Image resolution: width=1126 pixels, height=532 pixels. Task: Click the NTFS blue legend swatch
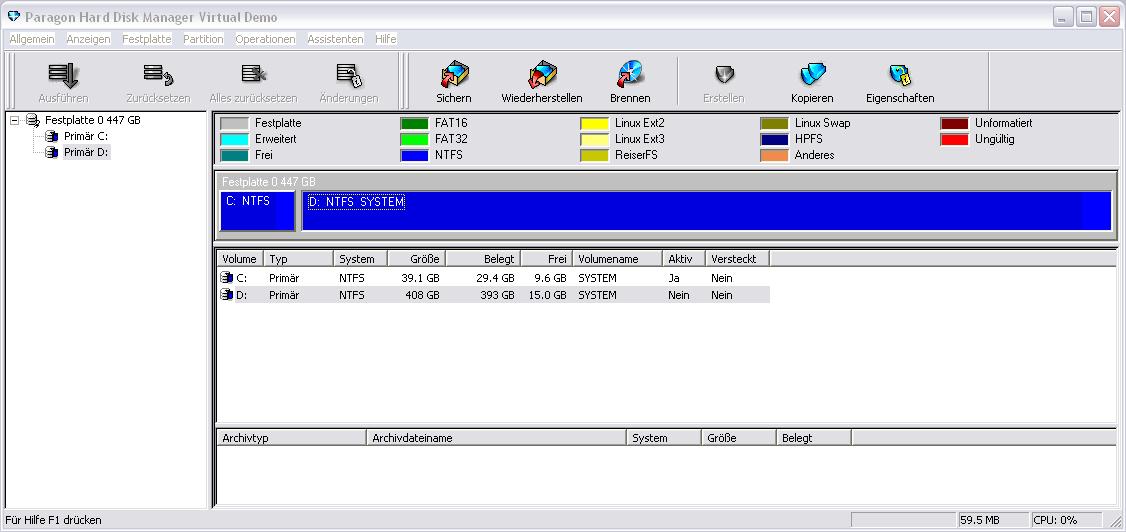pos(414,155)
